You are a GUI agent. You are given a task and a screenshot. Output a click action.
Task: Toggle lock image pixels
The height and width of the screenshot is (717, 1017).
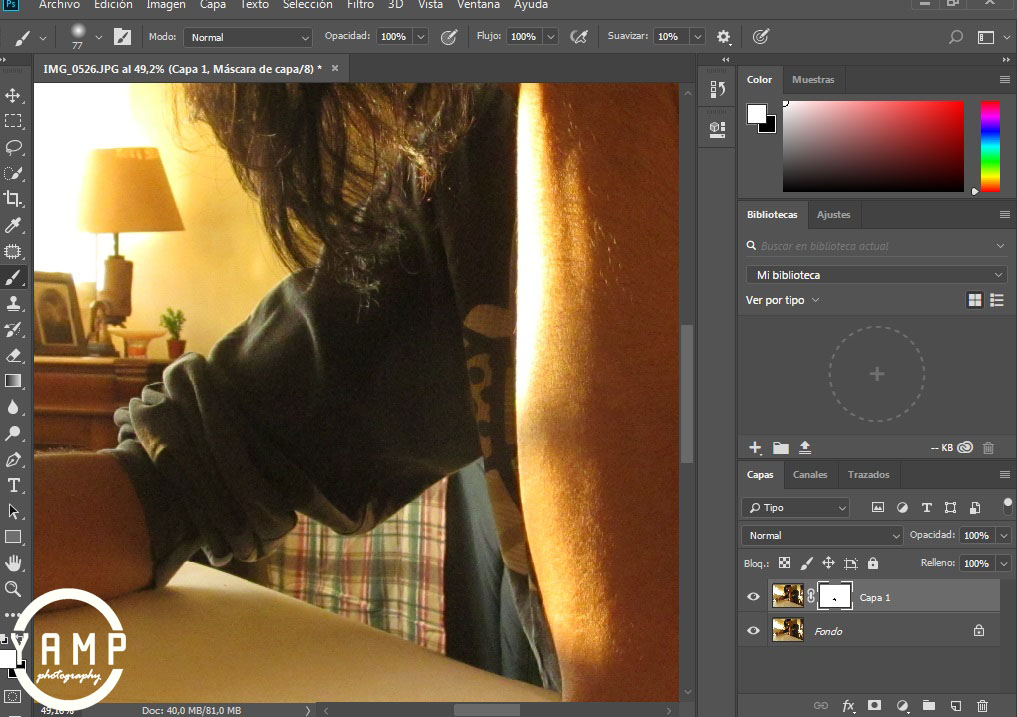tap(806, 563)
